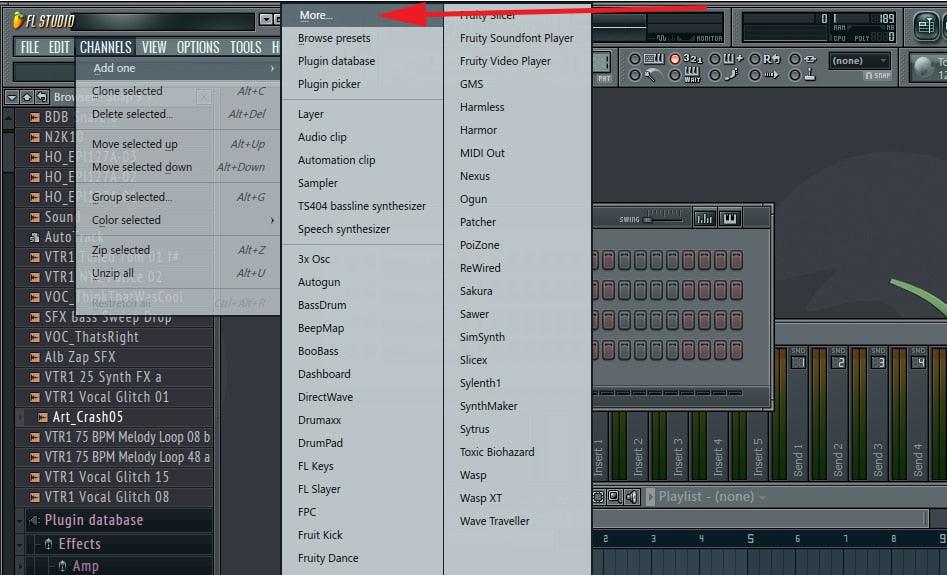Open the (none) snap dropdown
Image resolution: width=947 pixels, height=575 pixels.
click(859, 61)
